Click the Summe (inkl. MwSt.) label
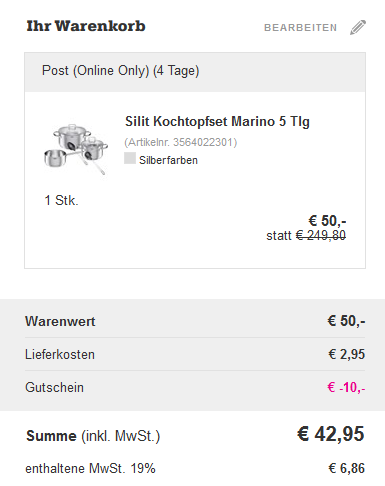 pos(93,436)
